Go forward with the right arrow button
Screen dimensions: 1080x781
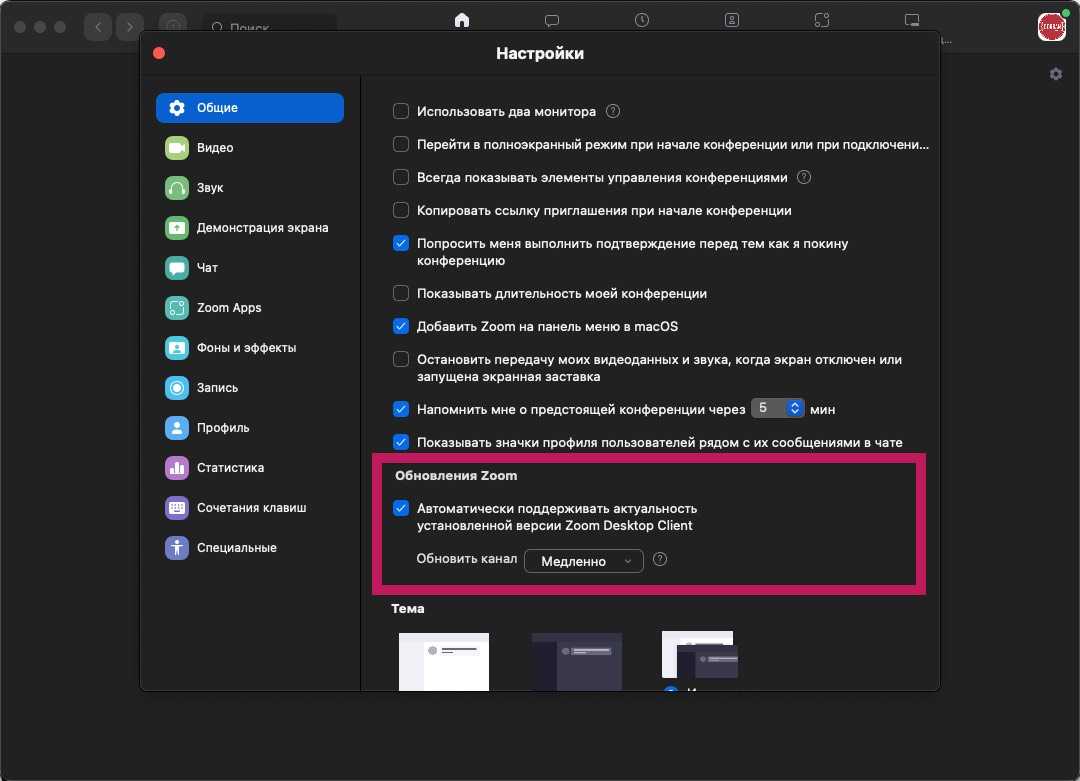pyautogui.click(x=129, y=27)
